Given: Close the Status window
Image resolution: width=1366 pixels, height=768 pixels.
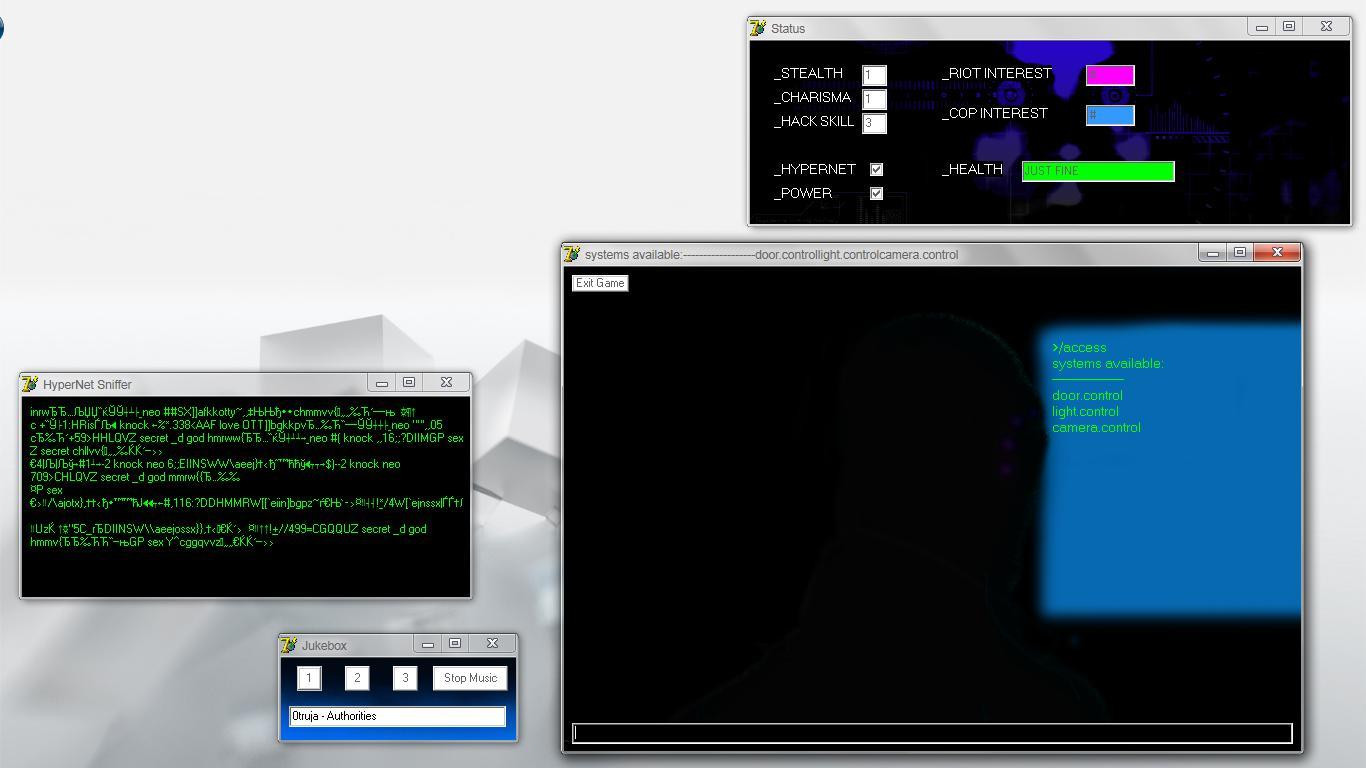Looking at the screenshot, I should [1326, 27].
